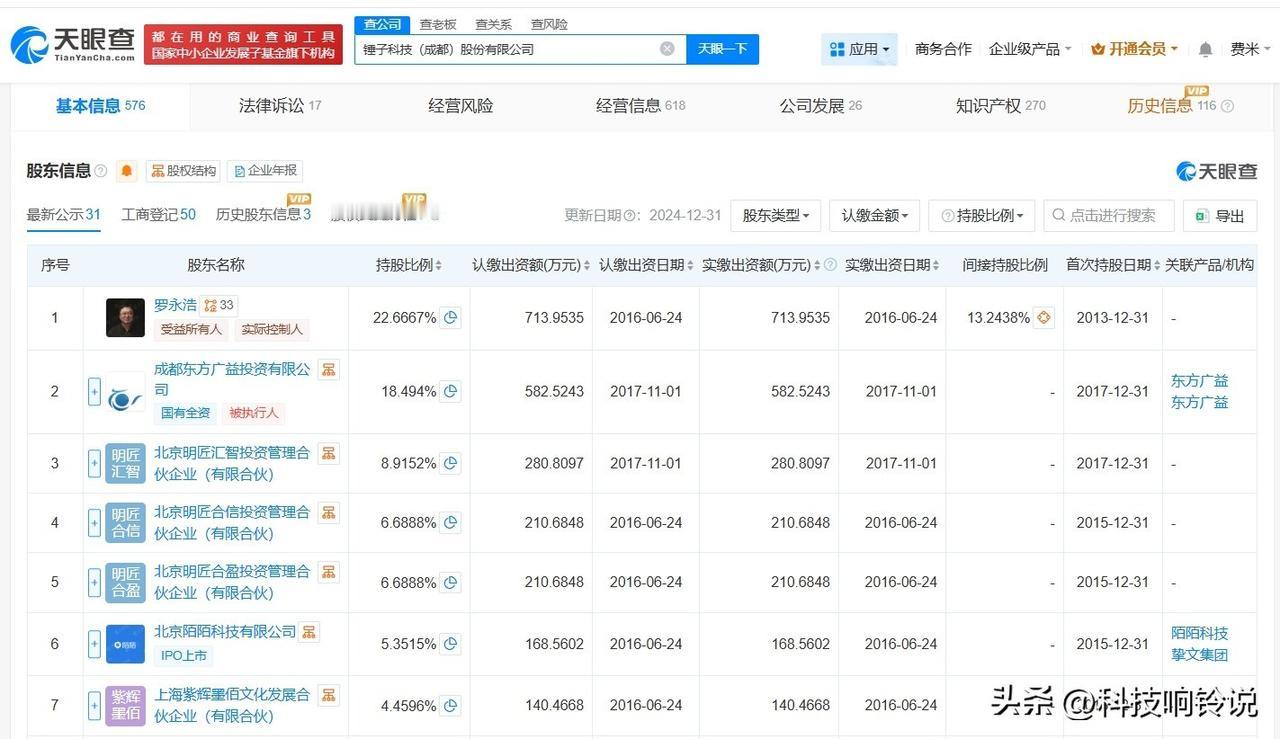Open the 企业级产品 dropdown

(1030, 49)
